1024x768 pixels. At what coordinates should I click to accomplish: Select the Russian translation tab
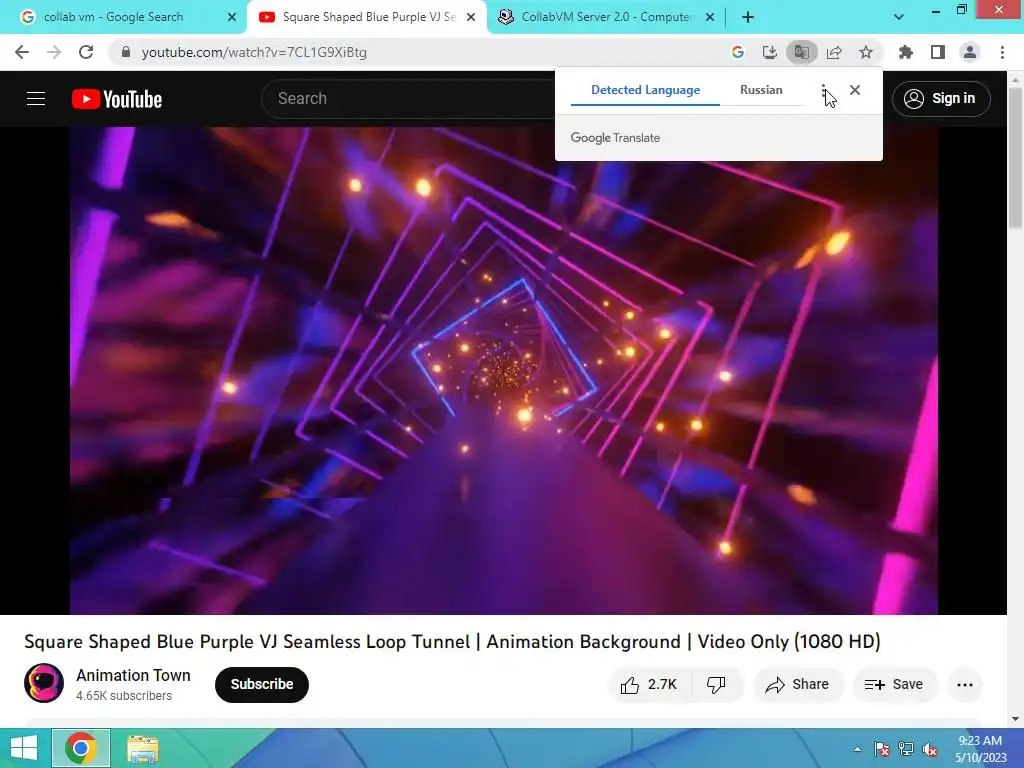point(761,90)
